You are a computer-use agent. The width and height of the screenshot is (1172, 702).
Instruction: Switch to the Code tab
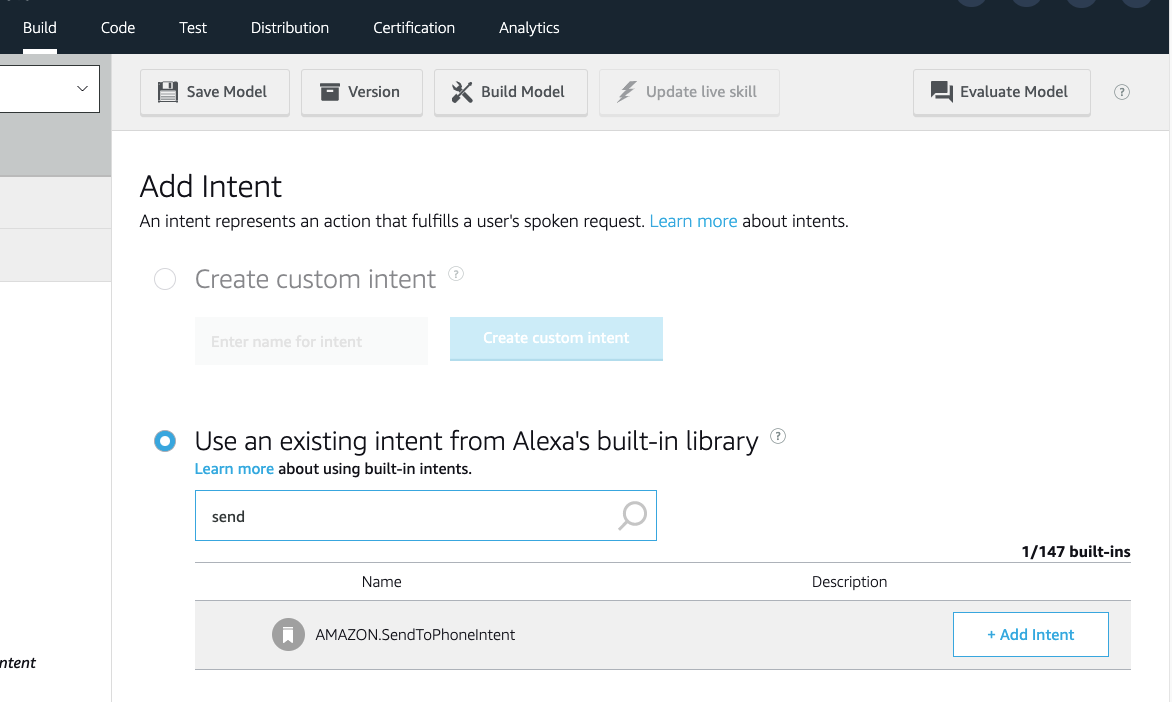(118, 28)
